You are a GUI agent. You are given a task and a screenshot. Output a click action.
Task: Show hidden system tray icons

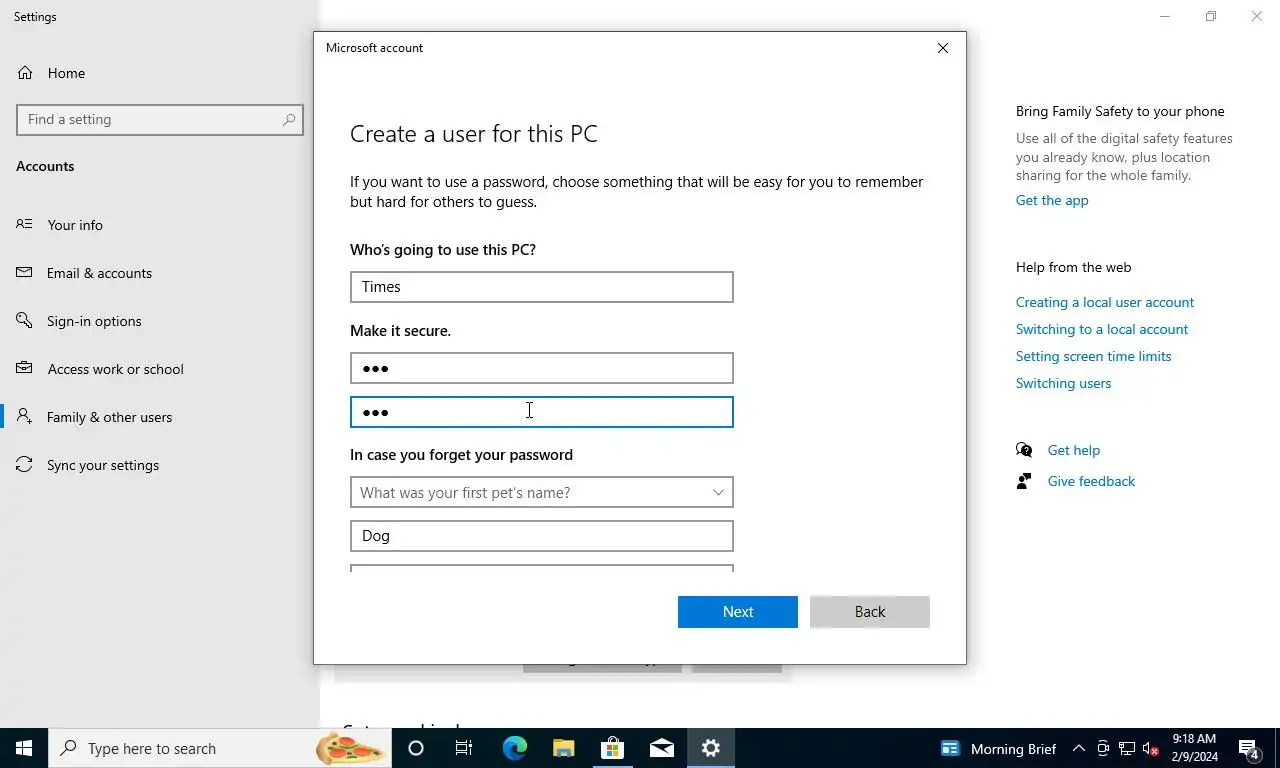[x=1078, y=748]
